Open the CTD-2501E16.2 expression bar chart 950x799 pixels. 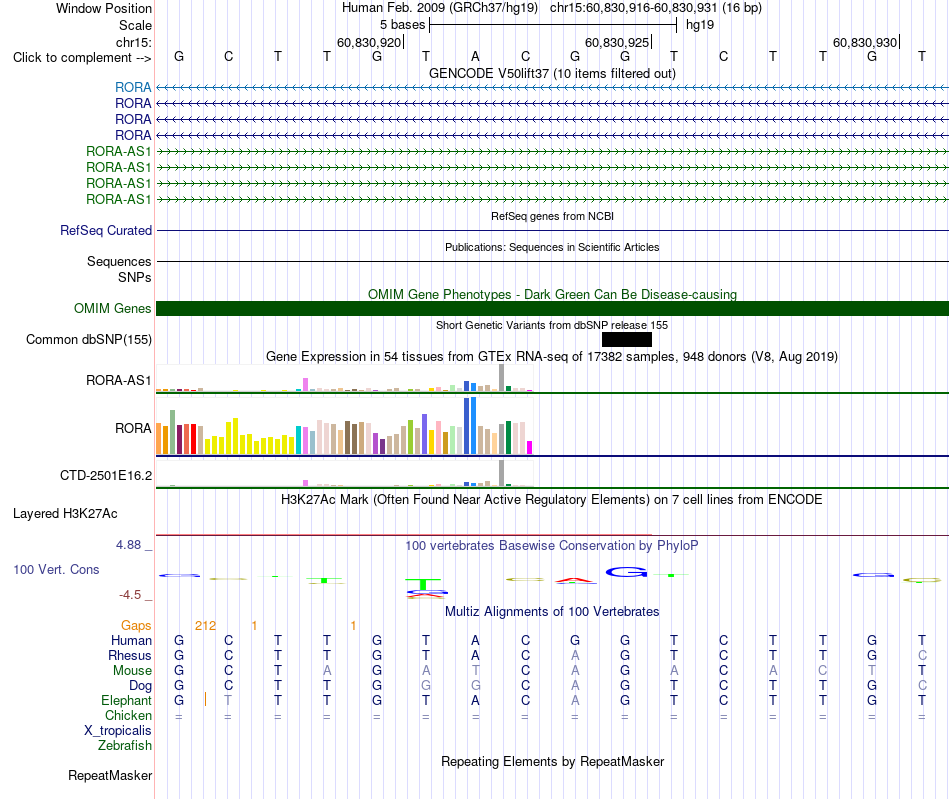coord(344,473)
